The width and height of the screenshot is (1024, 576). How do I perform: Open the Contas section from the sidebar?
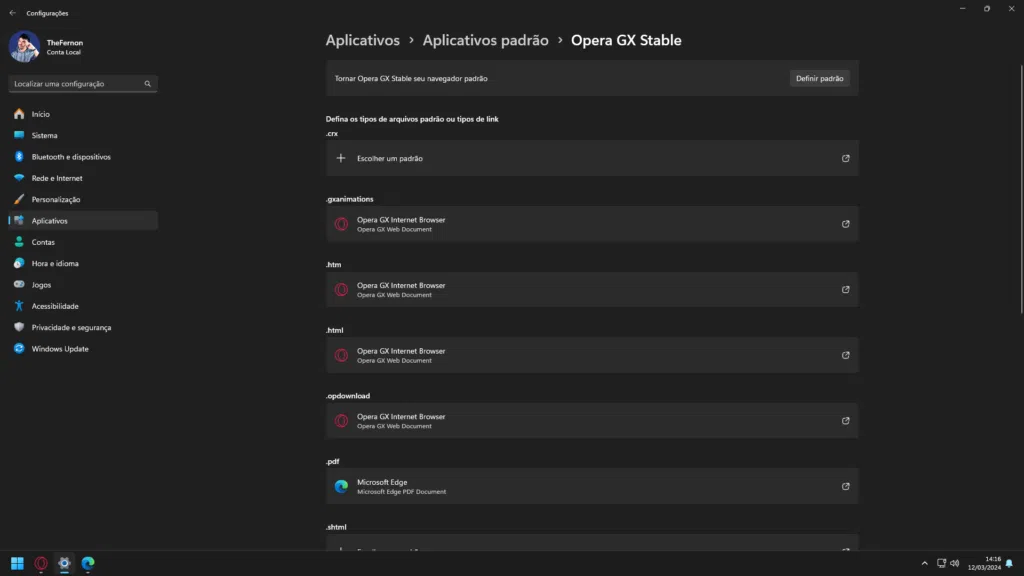(44, 241)
